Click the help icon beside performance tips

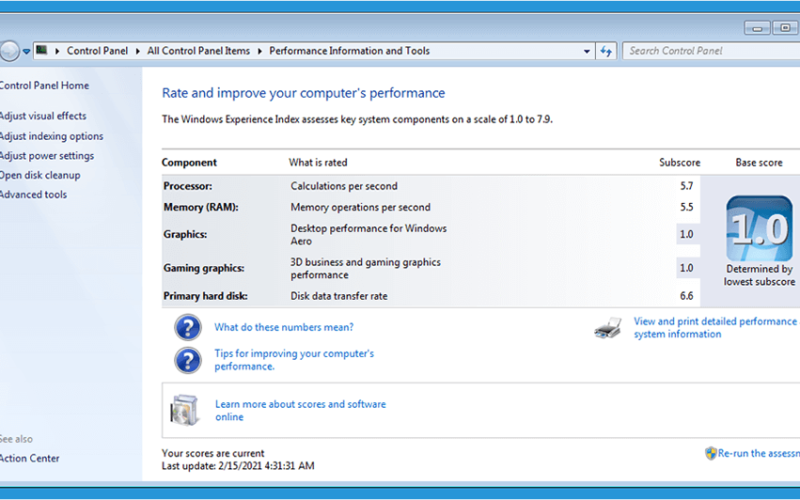point(188,360)
